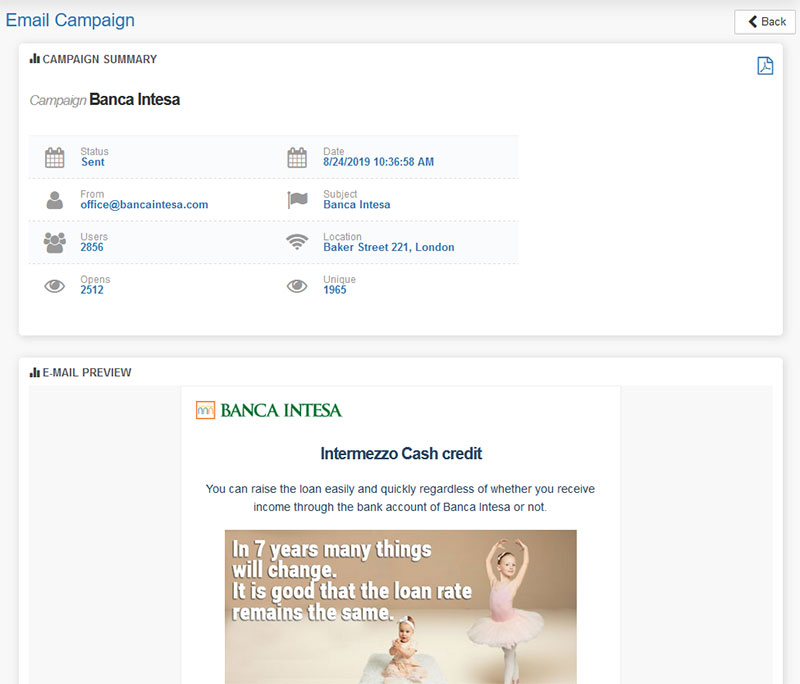Click the users count 2856
Viewport: 800px width, 684px height.
click(92, 247)
